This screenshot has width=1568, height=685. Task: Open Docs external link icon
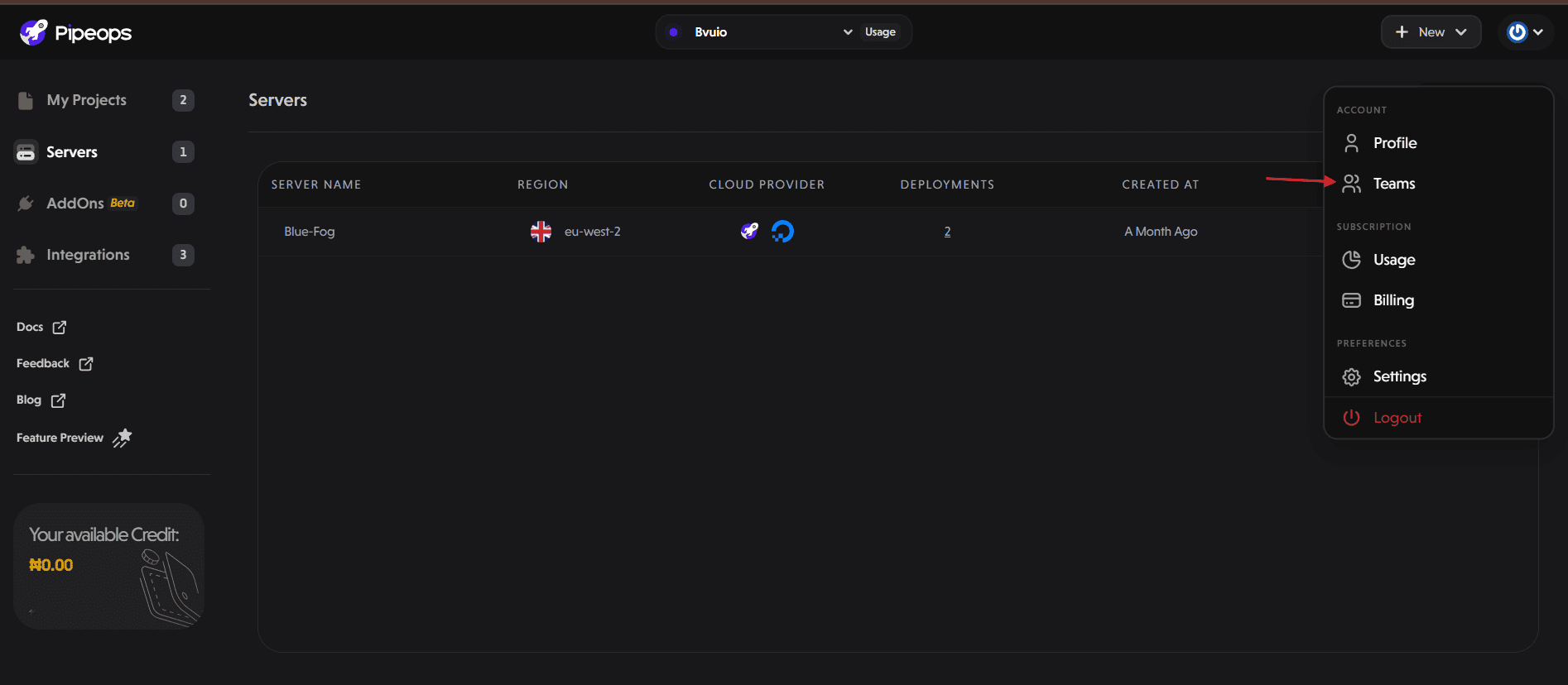[60, 328]
